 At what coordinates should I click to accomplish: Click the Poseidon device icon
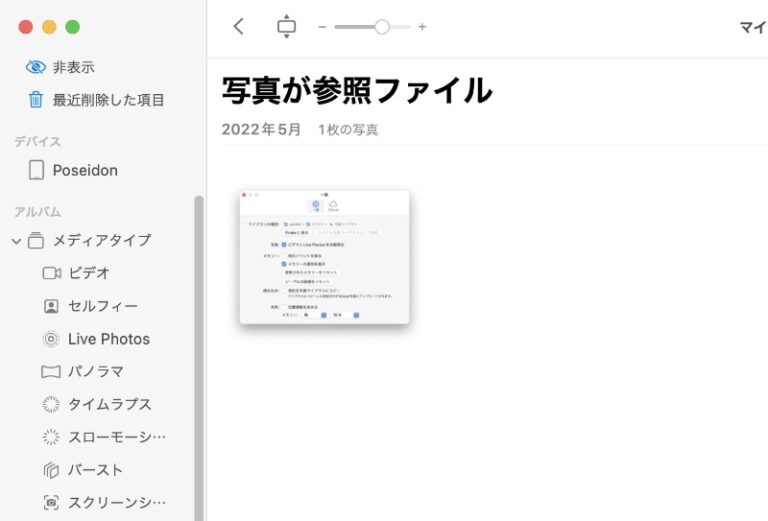pos(36,170)
